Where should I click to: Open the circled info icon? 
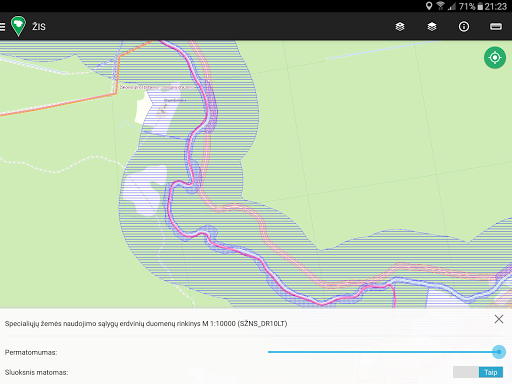click(464, 27)
